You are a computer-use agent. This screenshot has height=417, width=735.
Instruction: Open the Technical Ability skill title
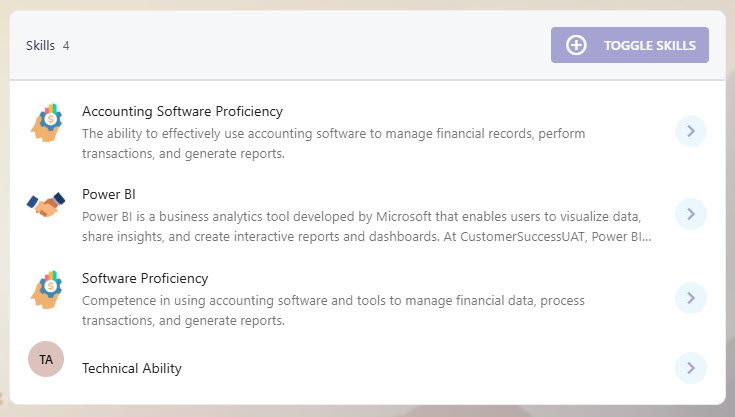(132, 368)
